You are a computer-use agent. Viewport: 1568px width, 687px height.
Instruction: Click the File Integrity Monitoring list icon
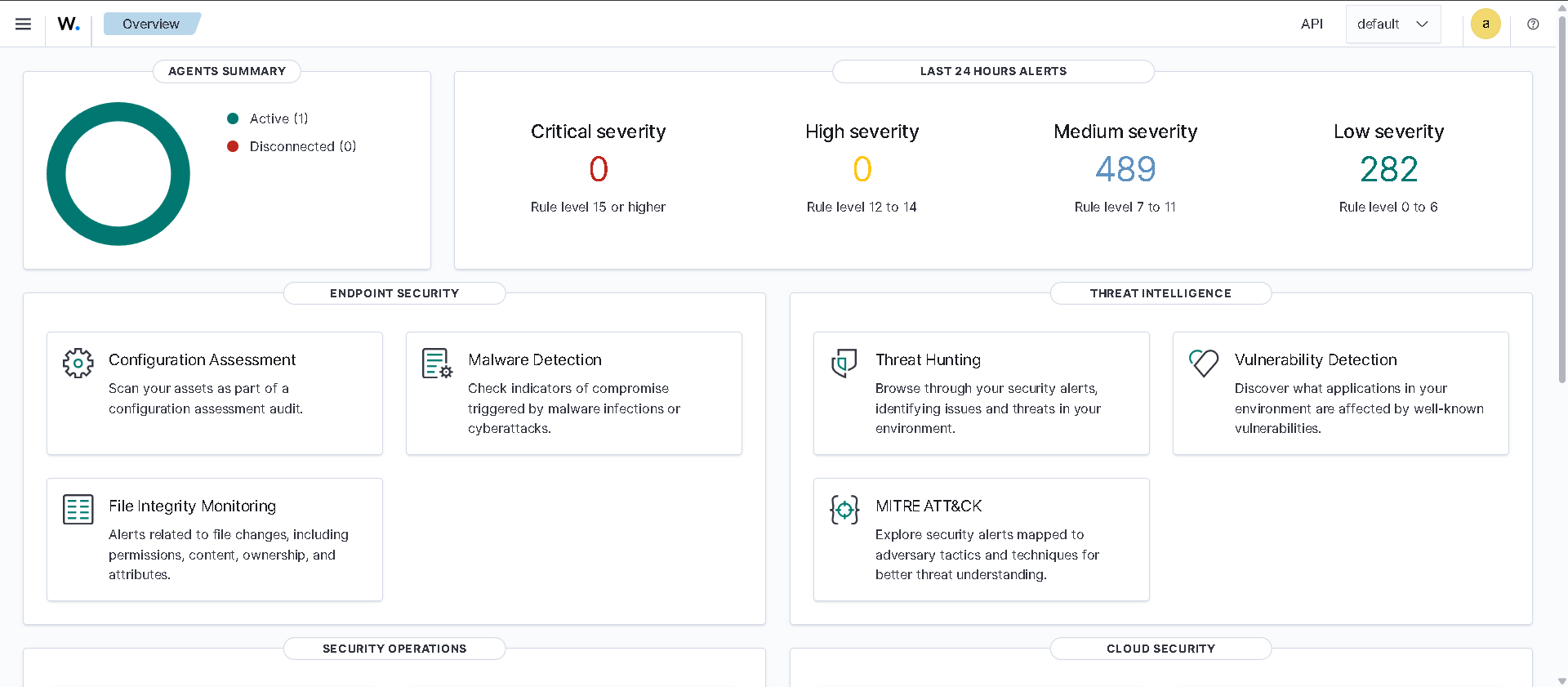tap(78, 509)
